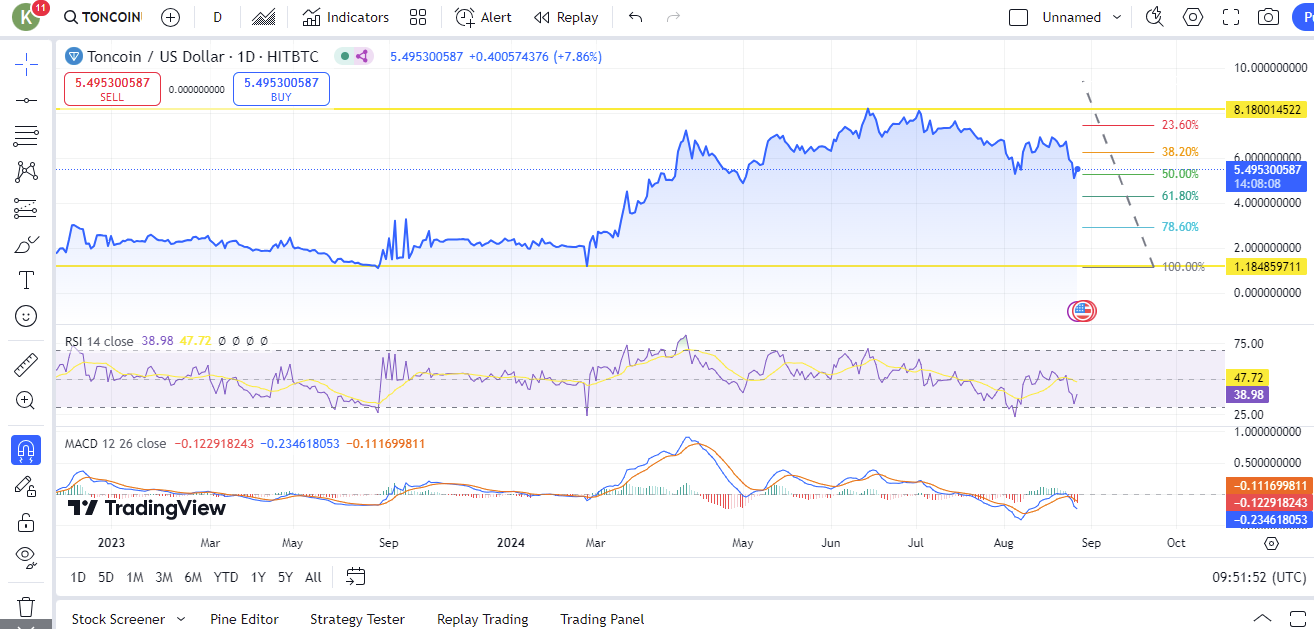Click the 1.184859711 price line label
The image size is (1314, 629).
click(x=1267, y=267)
